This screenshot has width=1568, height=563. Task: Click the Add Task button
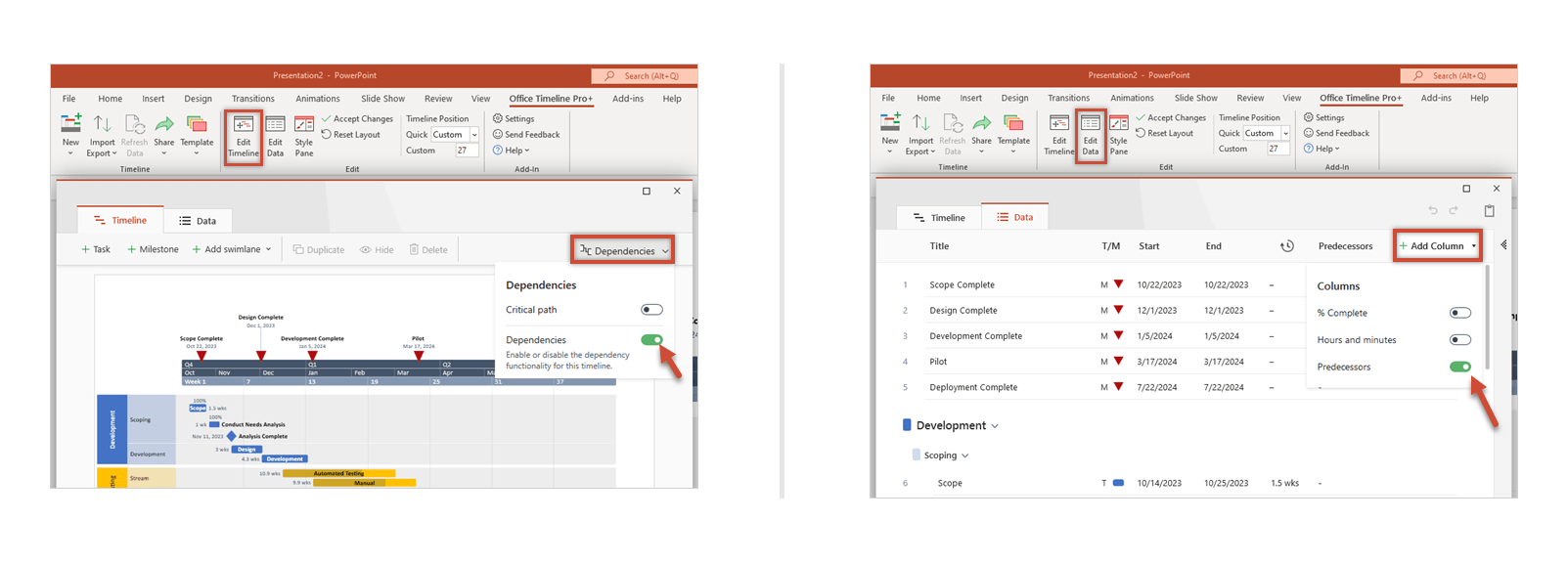click(x=96, y=250)
